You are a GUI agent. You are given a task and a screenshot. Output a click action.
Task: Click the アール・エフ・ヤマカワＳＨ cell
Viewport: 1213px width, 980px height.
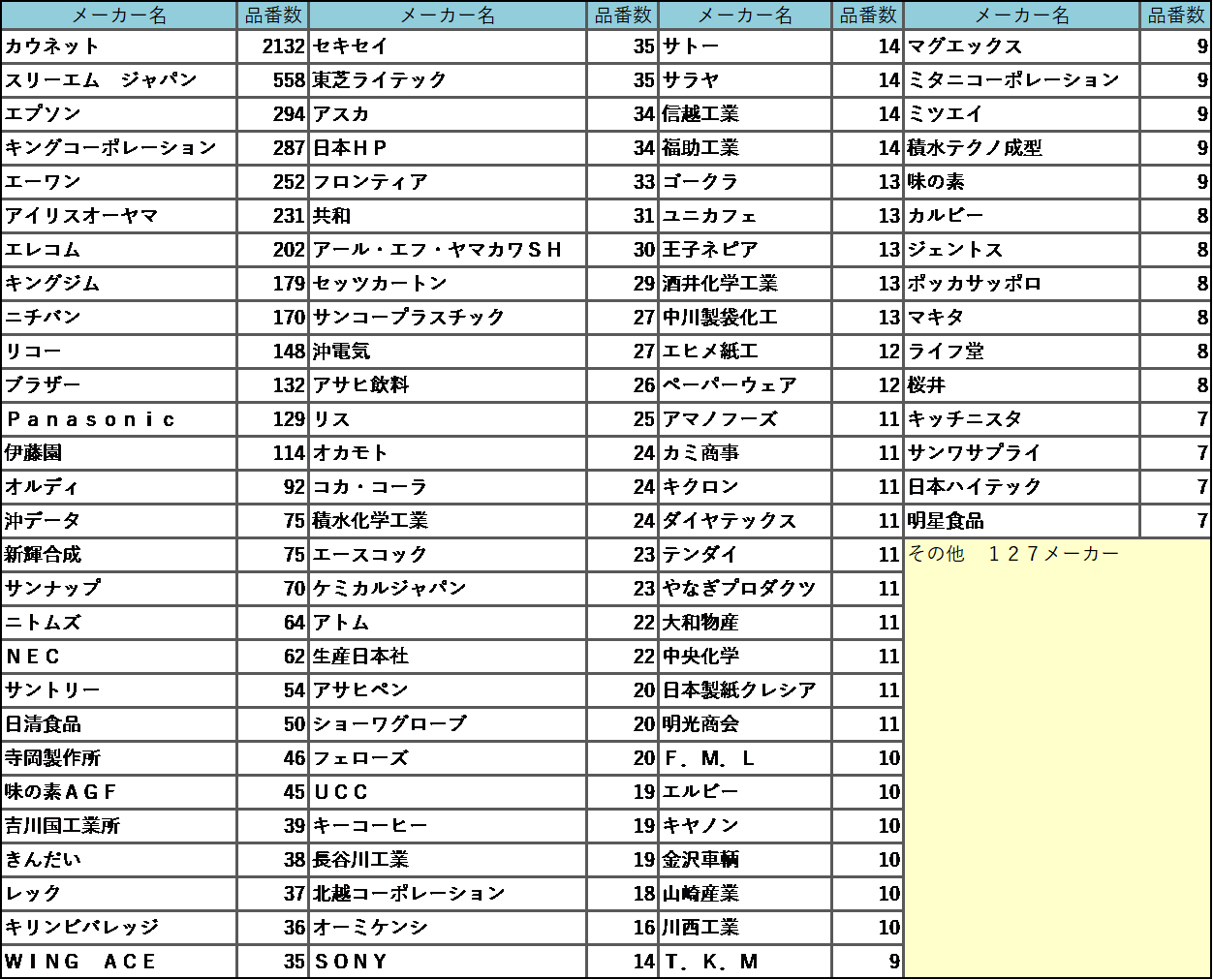(448, 250)
